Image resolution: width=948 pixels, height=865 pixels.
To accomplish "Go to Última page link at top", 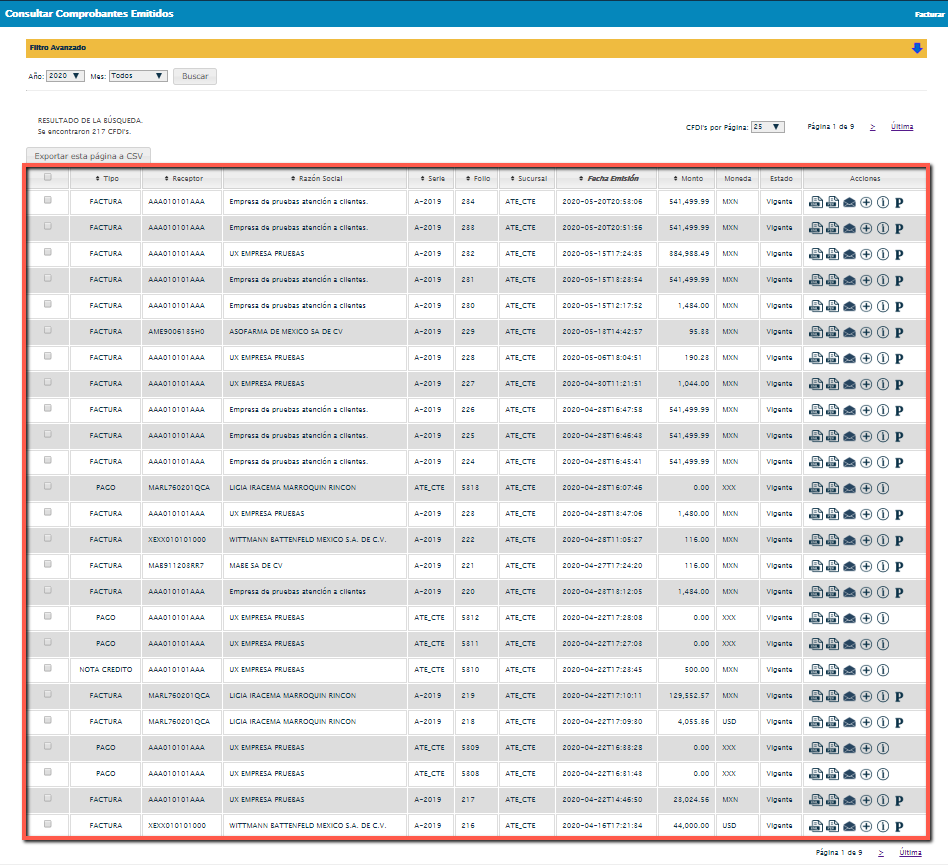I will click(x=902, y=127).
